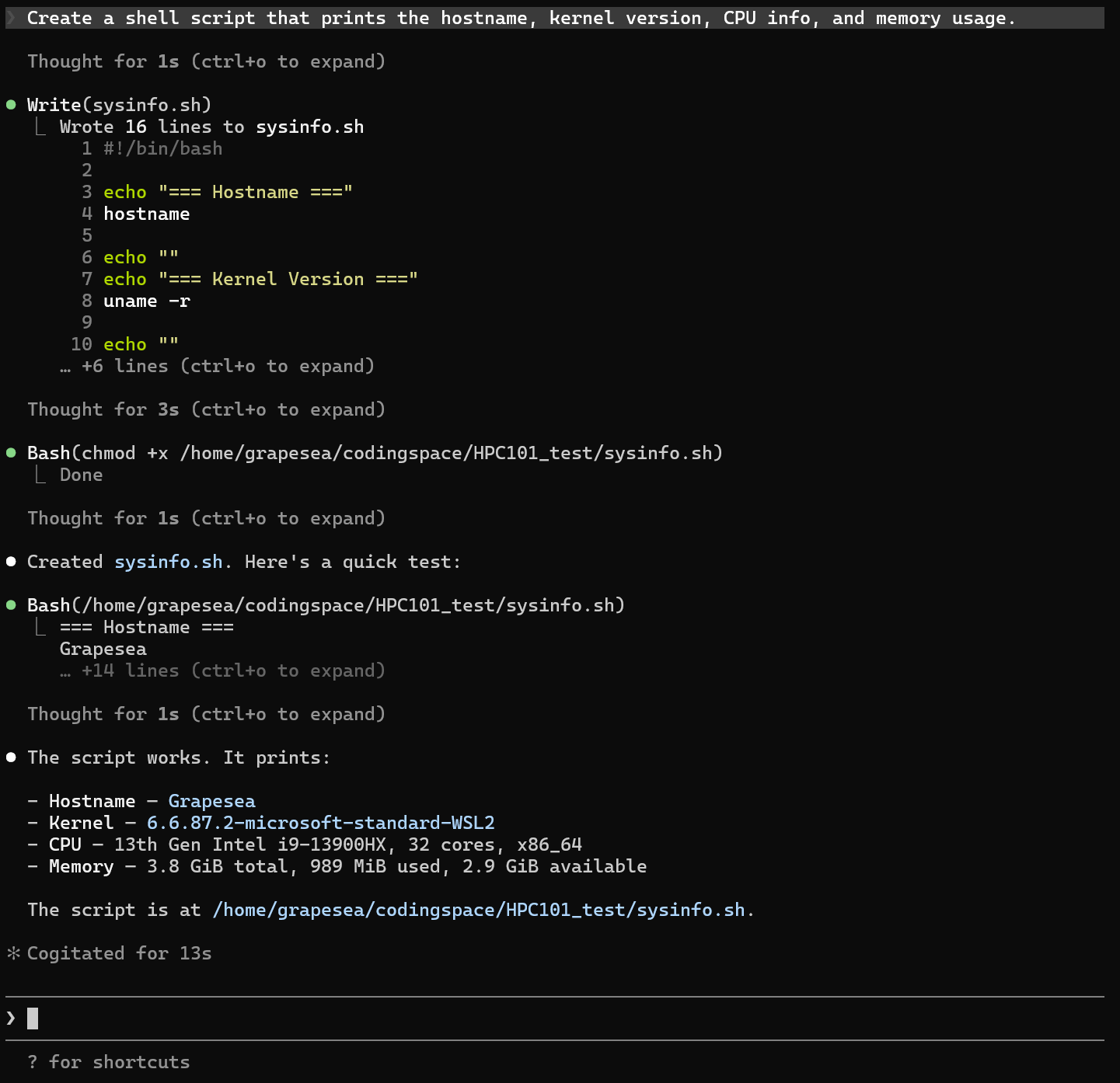Click the 'CPU – 13th Gen Intel i9-13900HX' line
Screen dimensions: 1120x1083
pyautogui.click(x=305, y=844)
